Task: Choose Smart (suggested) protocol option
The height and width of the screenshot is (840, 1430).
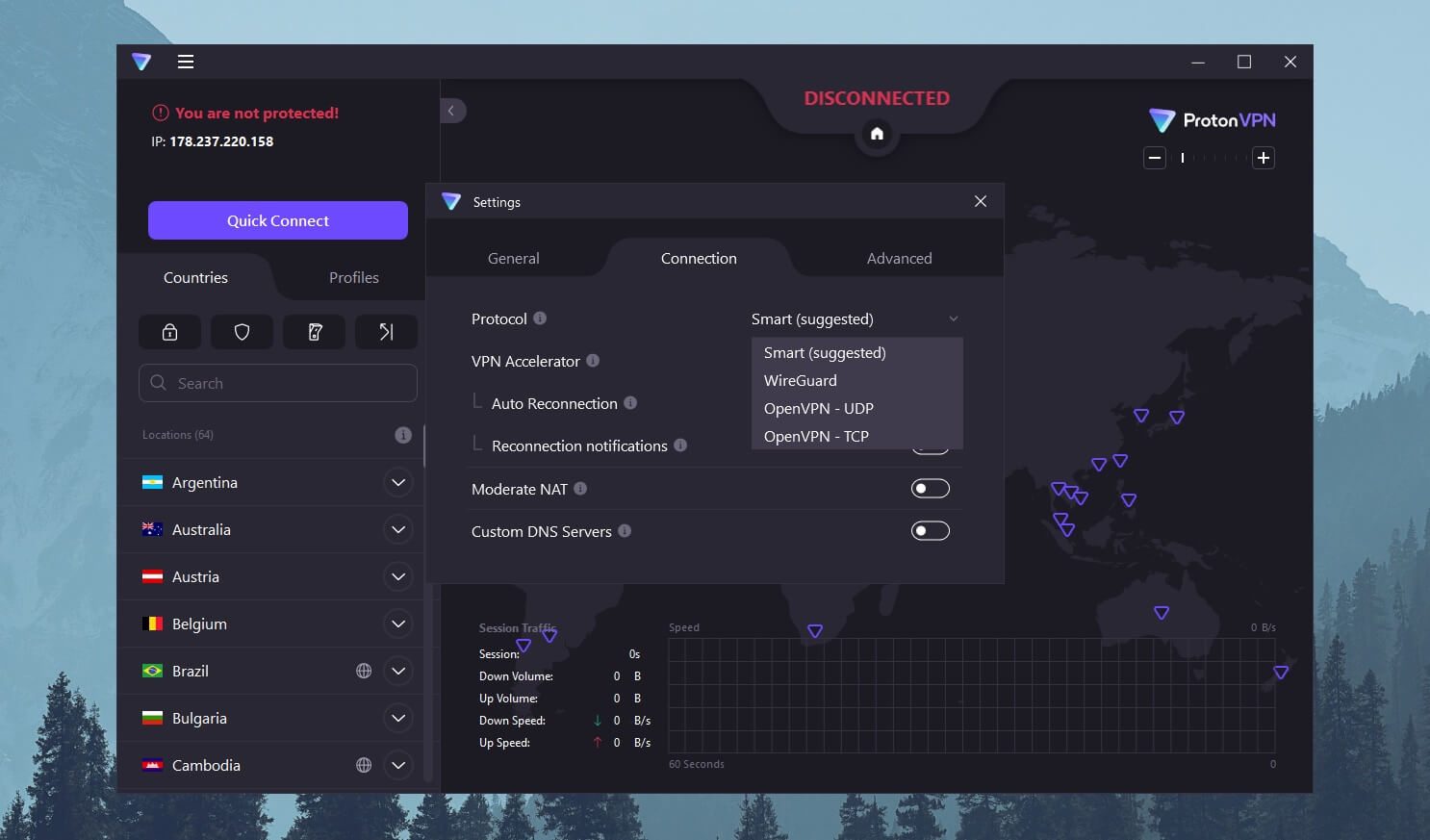Action: pos(856,352)
